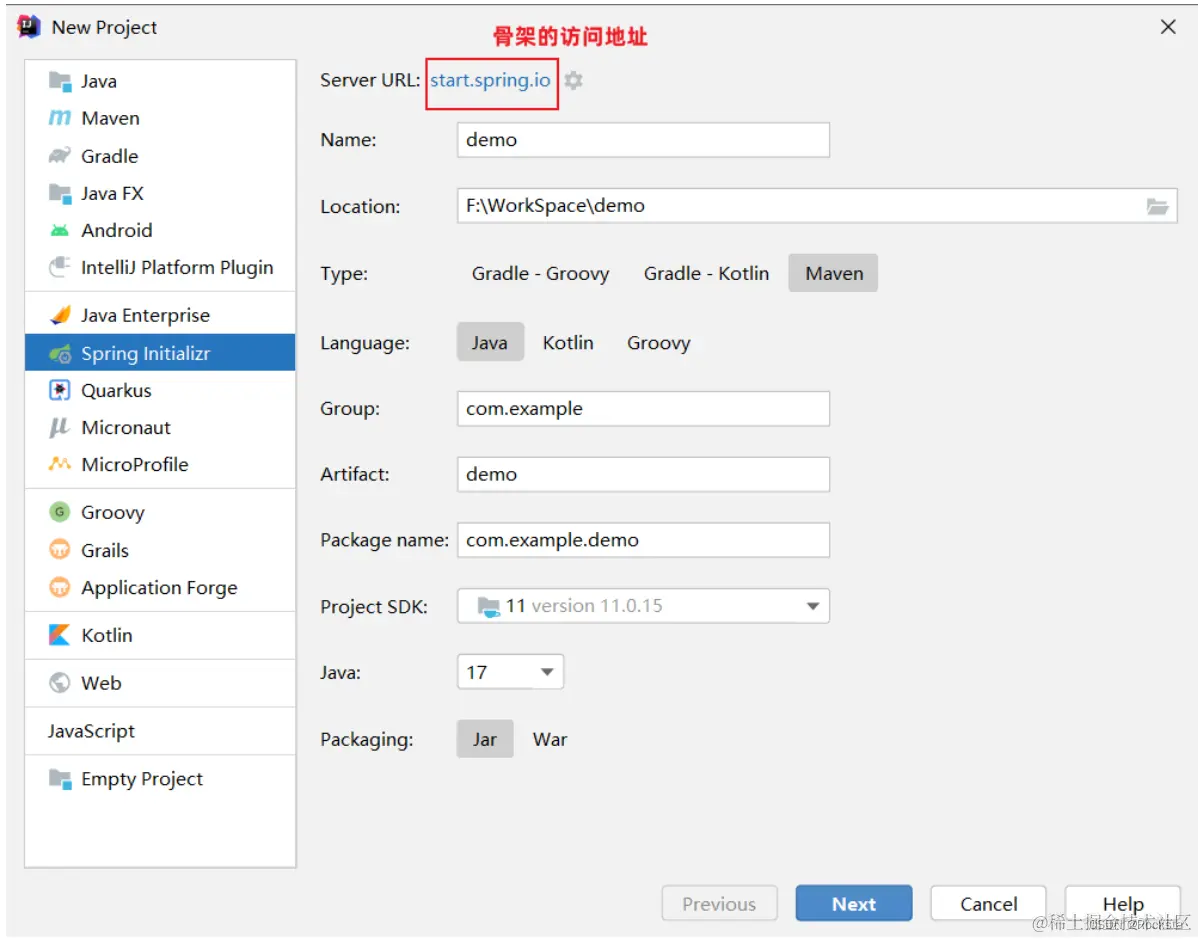Focus the Group input field
The image size is (1198, 939).
(x=643, y=409)
